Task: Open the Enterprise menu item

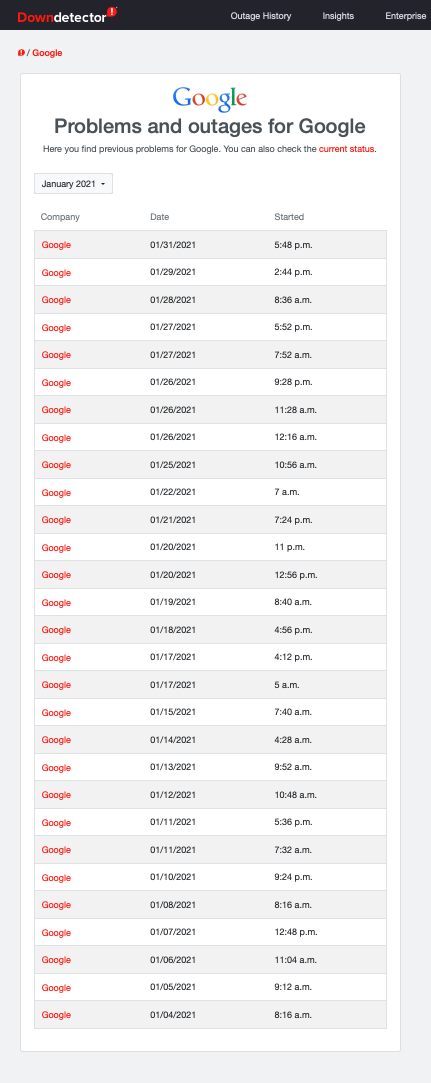Action: (406, 16)
